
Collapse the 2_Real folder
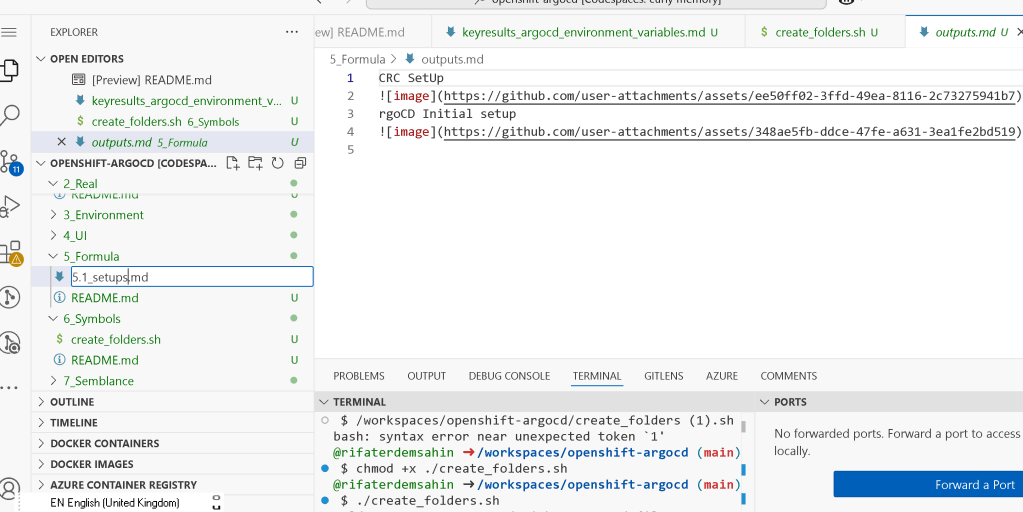[55, 184]
